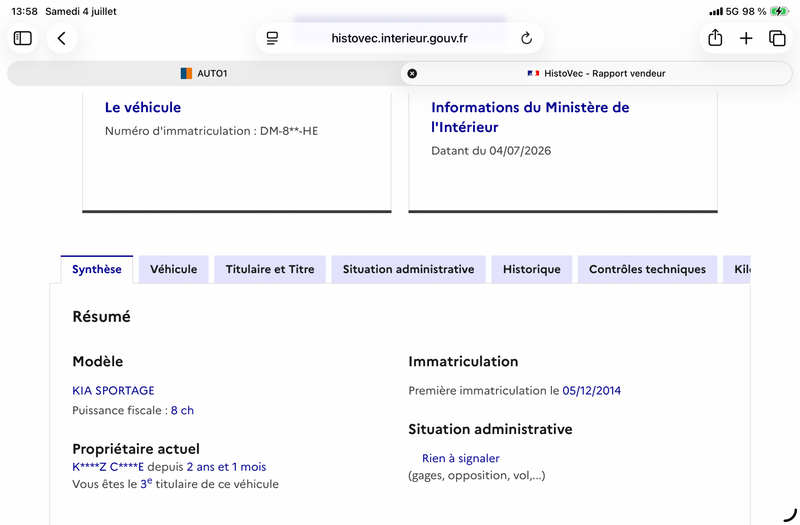The image size is (800, 525).
Task: Tap the Rien à signaler status
Action: tap(461, 459)
